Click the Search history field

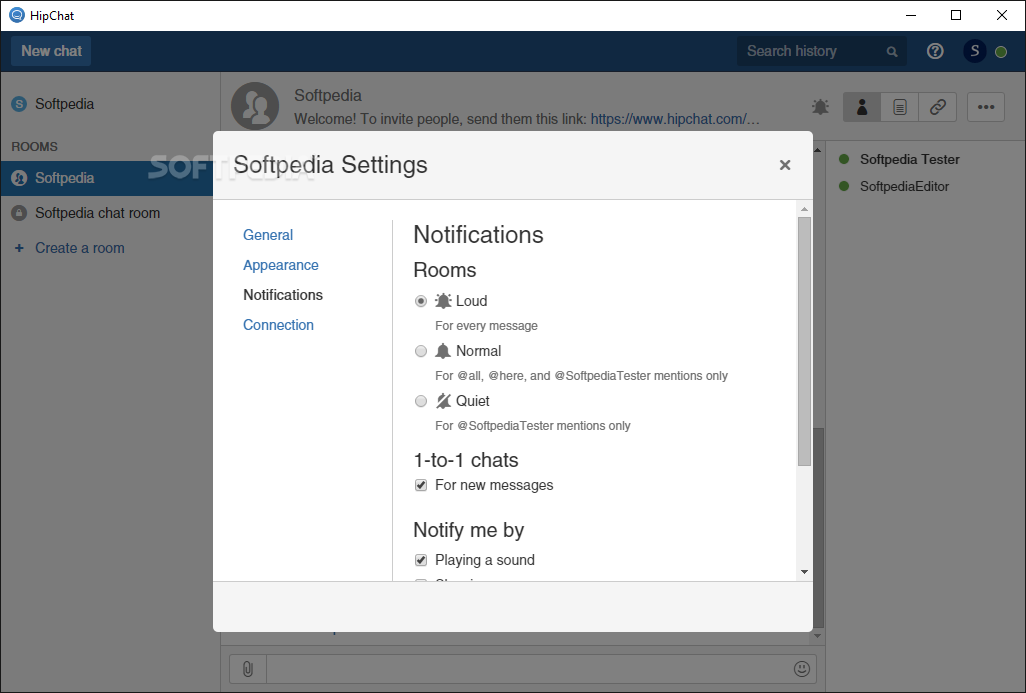(x=821, y=51)
